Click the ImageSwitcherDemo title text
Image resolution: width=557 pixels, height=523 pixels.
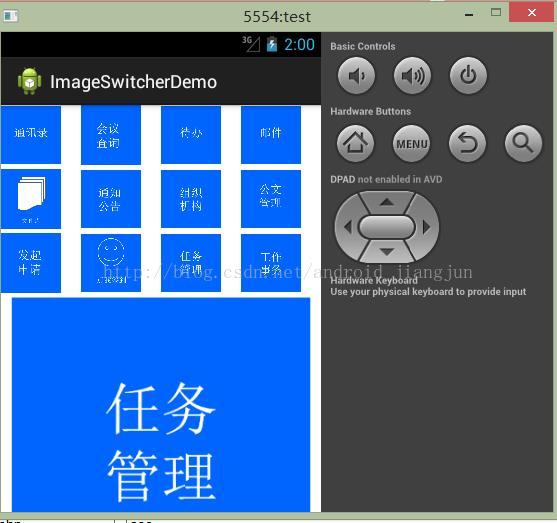133,82
